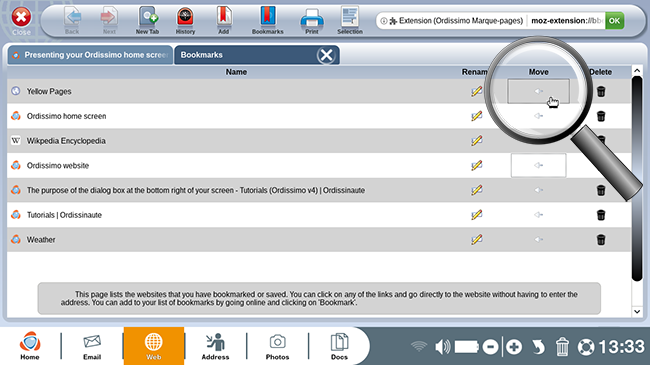Open the History panel

185,21
